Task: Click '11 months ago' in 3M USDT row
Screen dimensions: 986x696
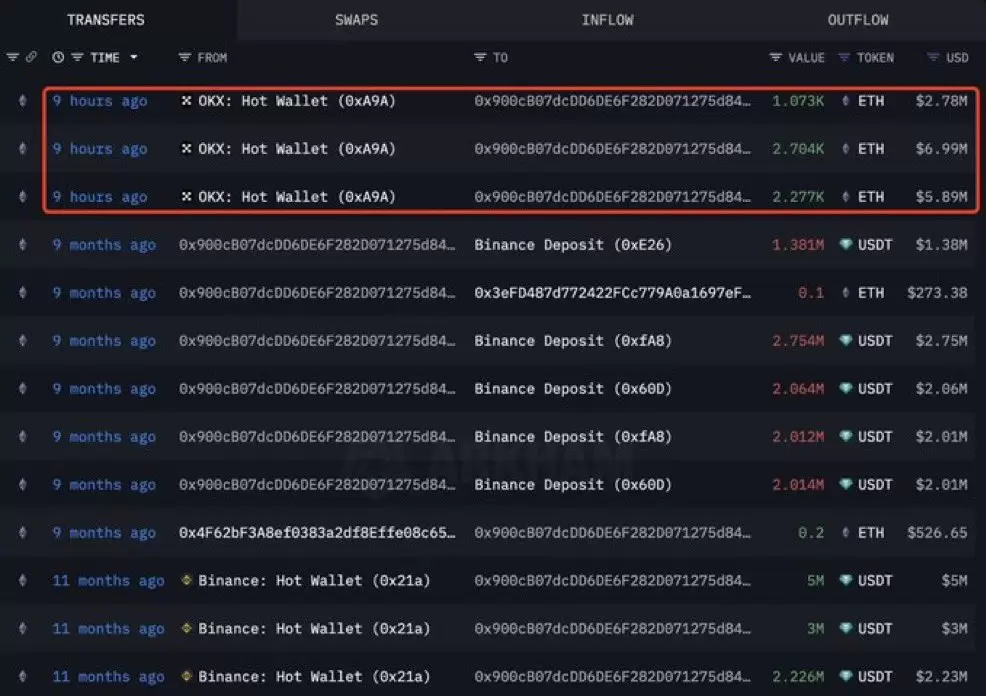Action: click(108, 628)
